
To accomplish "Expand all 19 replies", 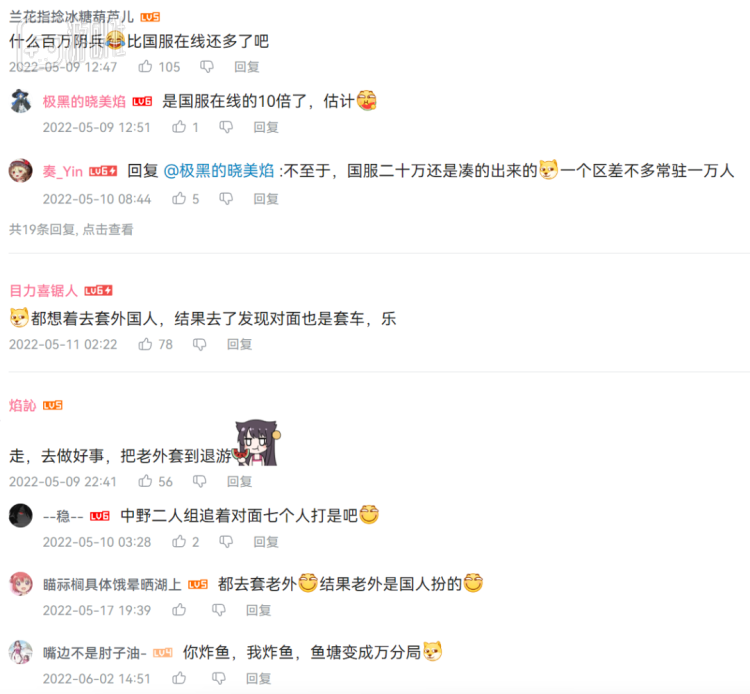I will click(71, 230).
